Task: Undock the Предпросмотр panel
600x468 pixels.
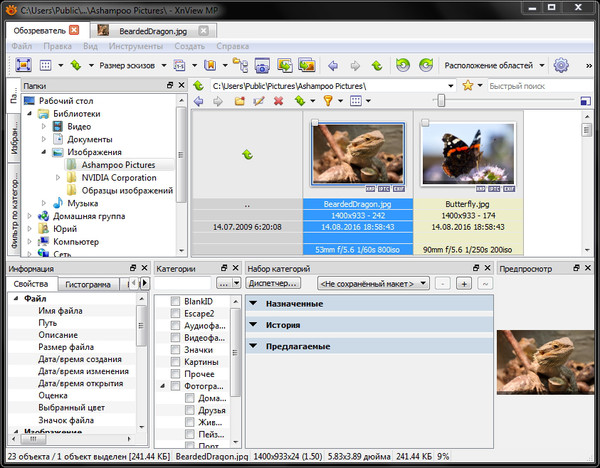Action: click(x=576, y=268)
